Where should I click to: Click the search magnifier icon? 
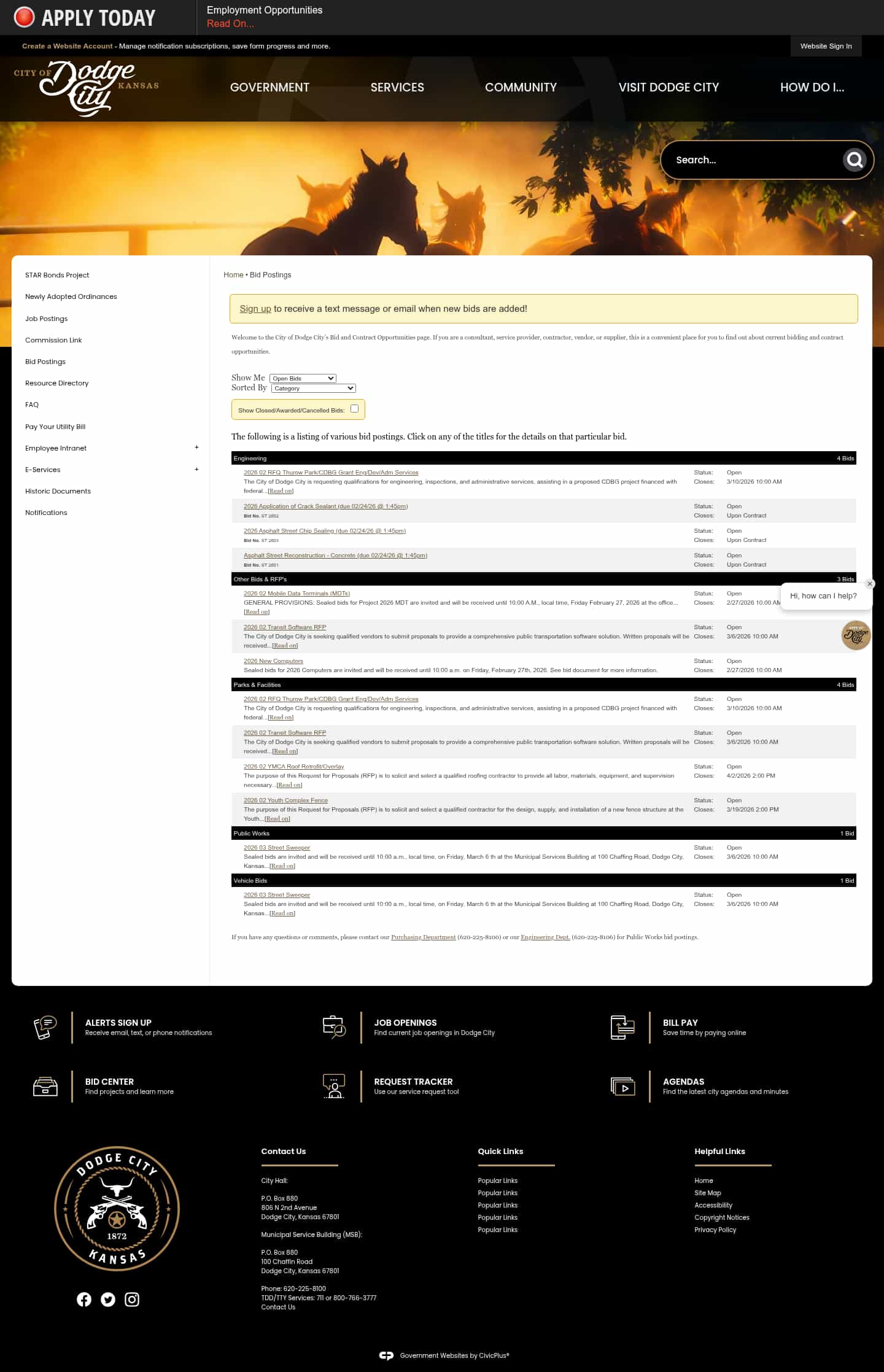[x=855, y=160]
